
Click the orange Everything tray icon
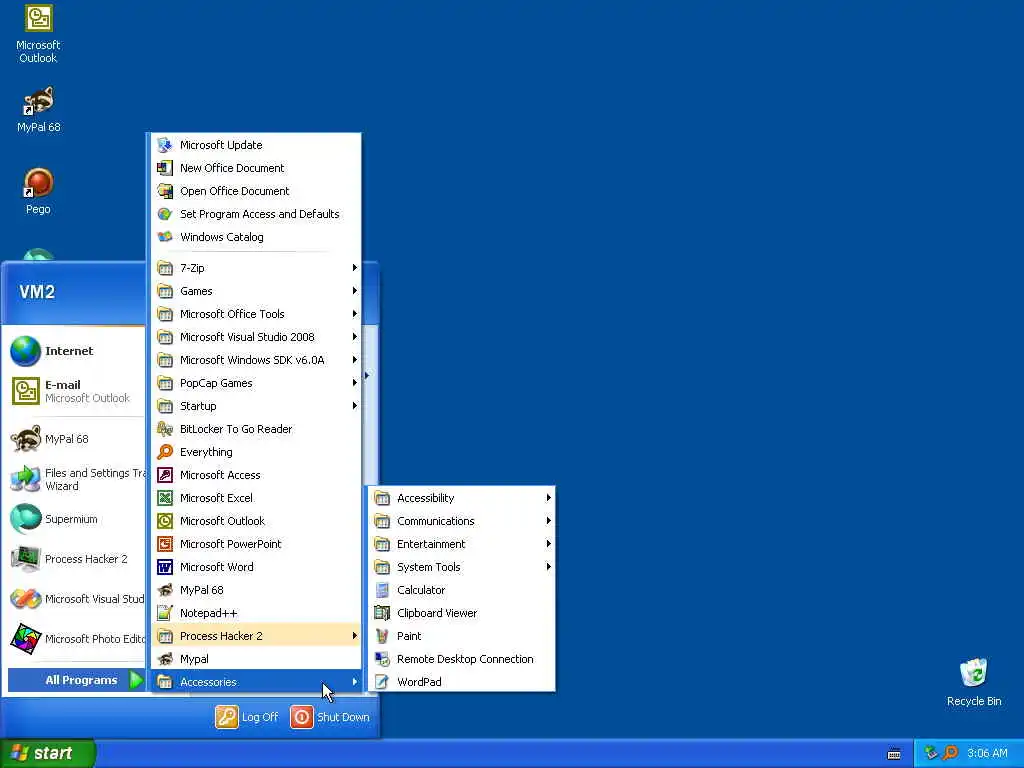950,753
